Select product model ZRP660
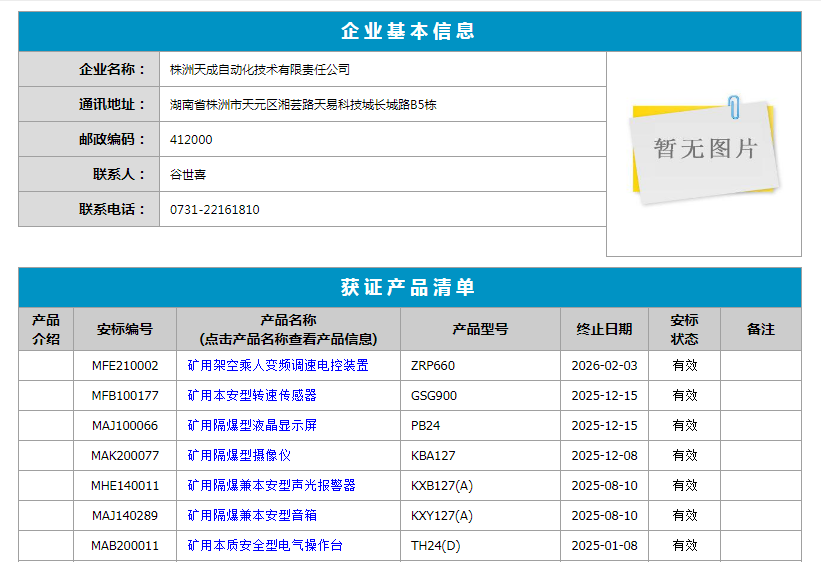This screenshot has height=562, width=821. click(x=432, y=366)
